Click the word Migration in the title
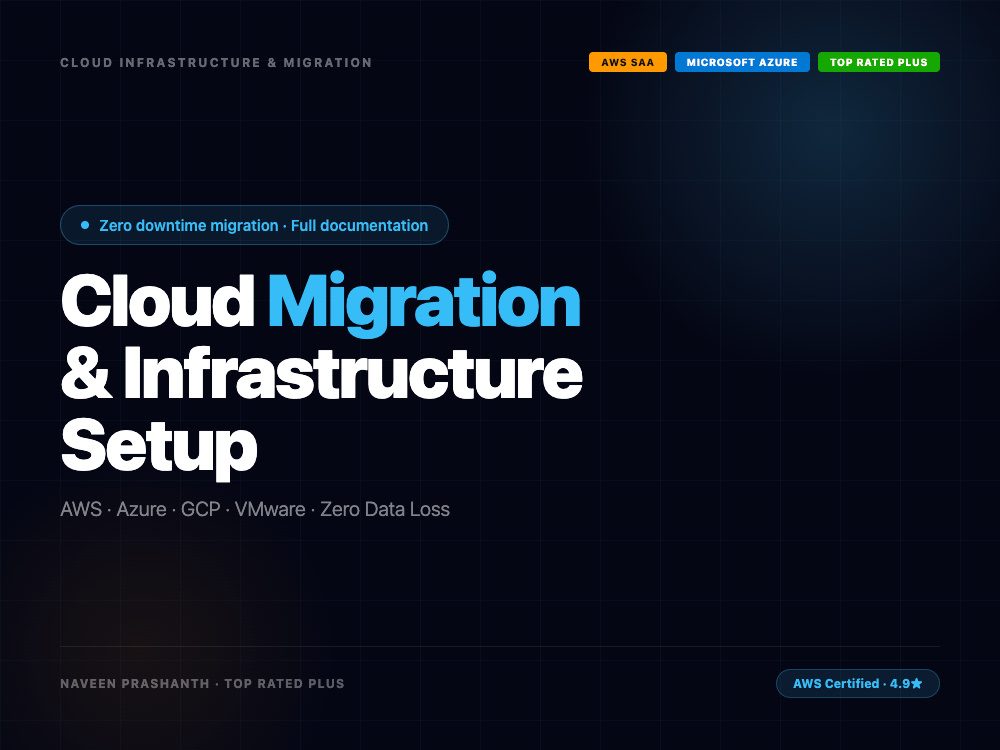Viewport: 1000px width, 750px height. (424, 304)
